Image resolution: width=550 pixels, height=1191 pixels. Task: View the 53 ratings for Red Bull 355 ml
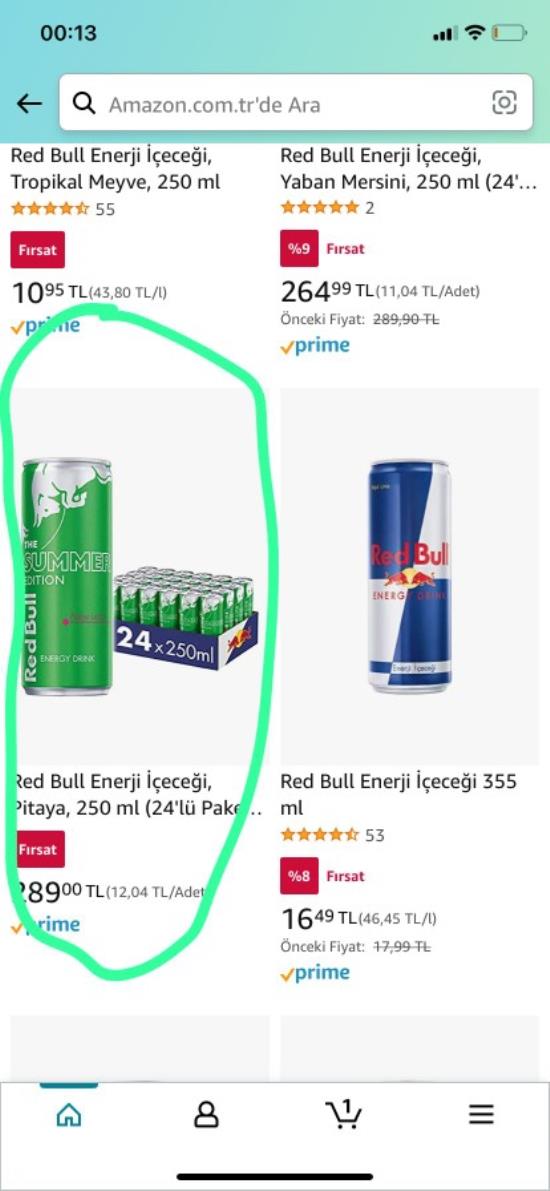[333, 835]
